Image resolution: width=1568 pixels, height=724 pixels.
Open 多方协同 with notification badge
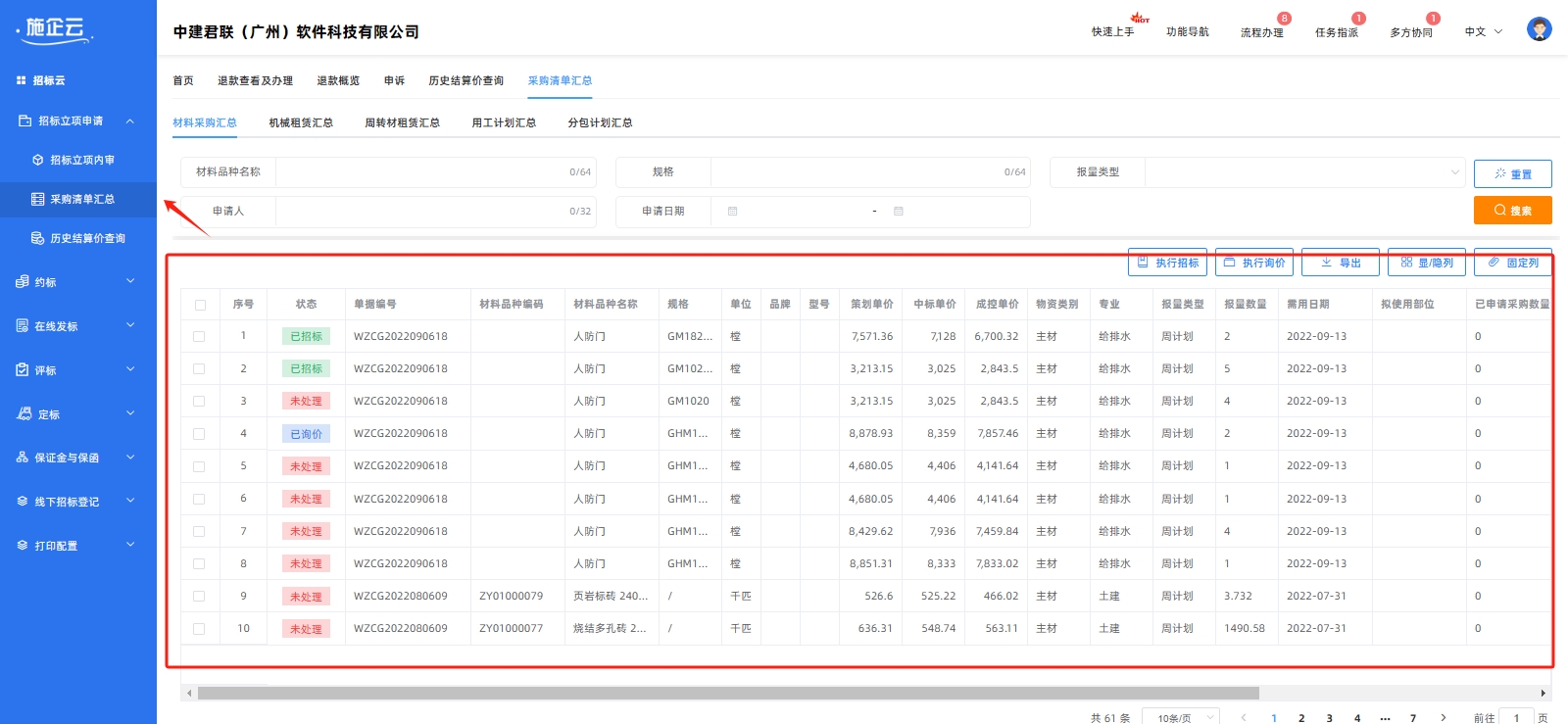(x=1411, y=32)
